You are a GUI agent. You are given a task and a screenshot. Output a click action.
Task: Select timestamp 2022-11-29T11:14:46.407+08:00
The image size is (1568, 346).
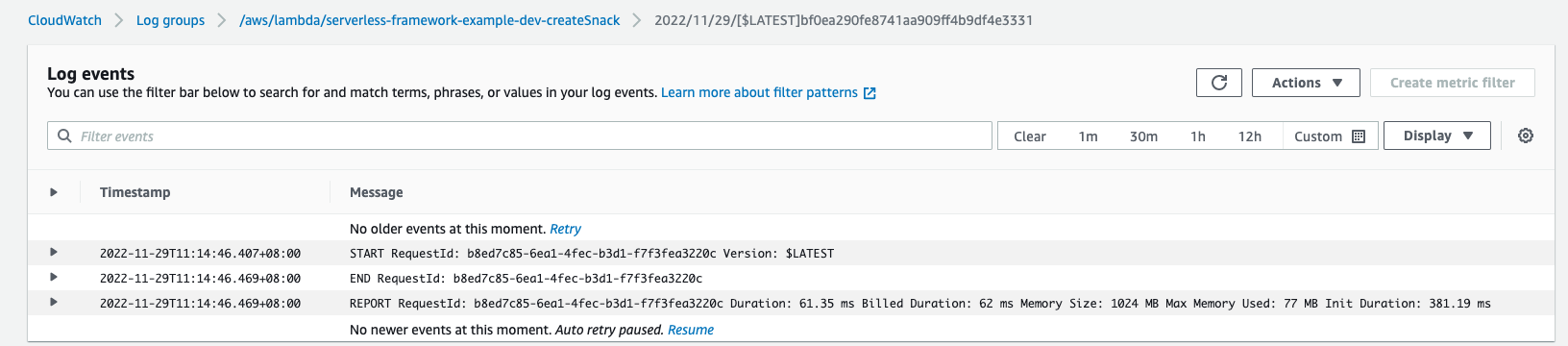200,254
